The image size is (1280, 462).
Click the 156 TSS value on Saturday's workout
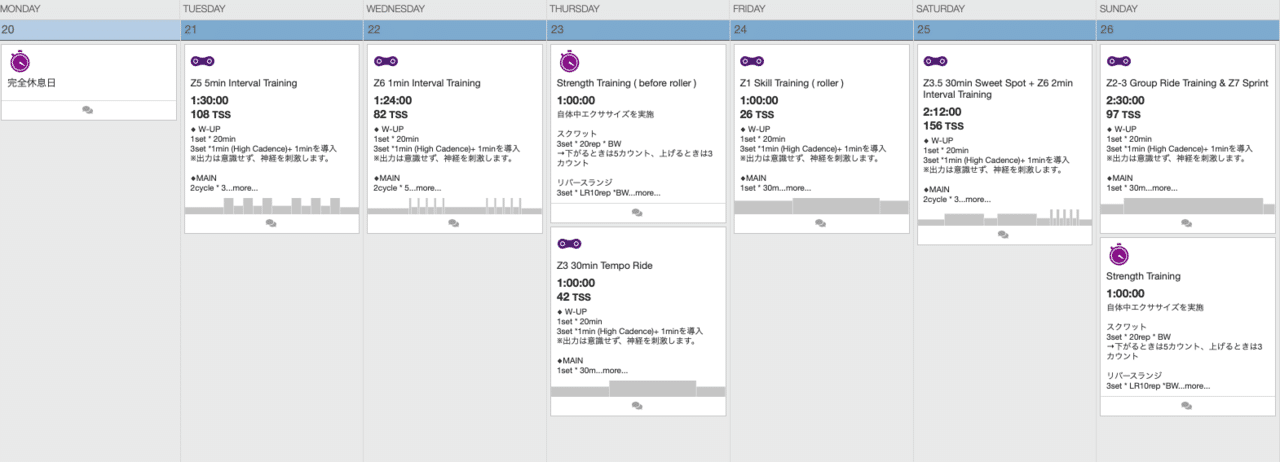click(944, 126)
